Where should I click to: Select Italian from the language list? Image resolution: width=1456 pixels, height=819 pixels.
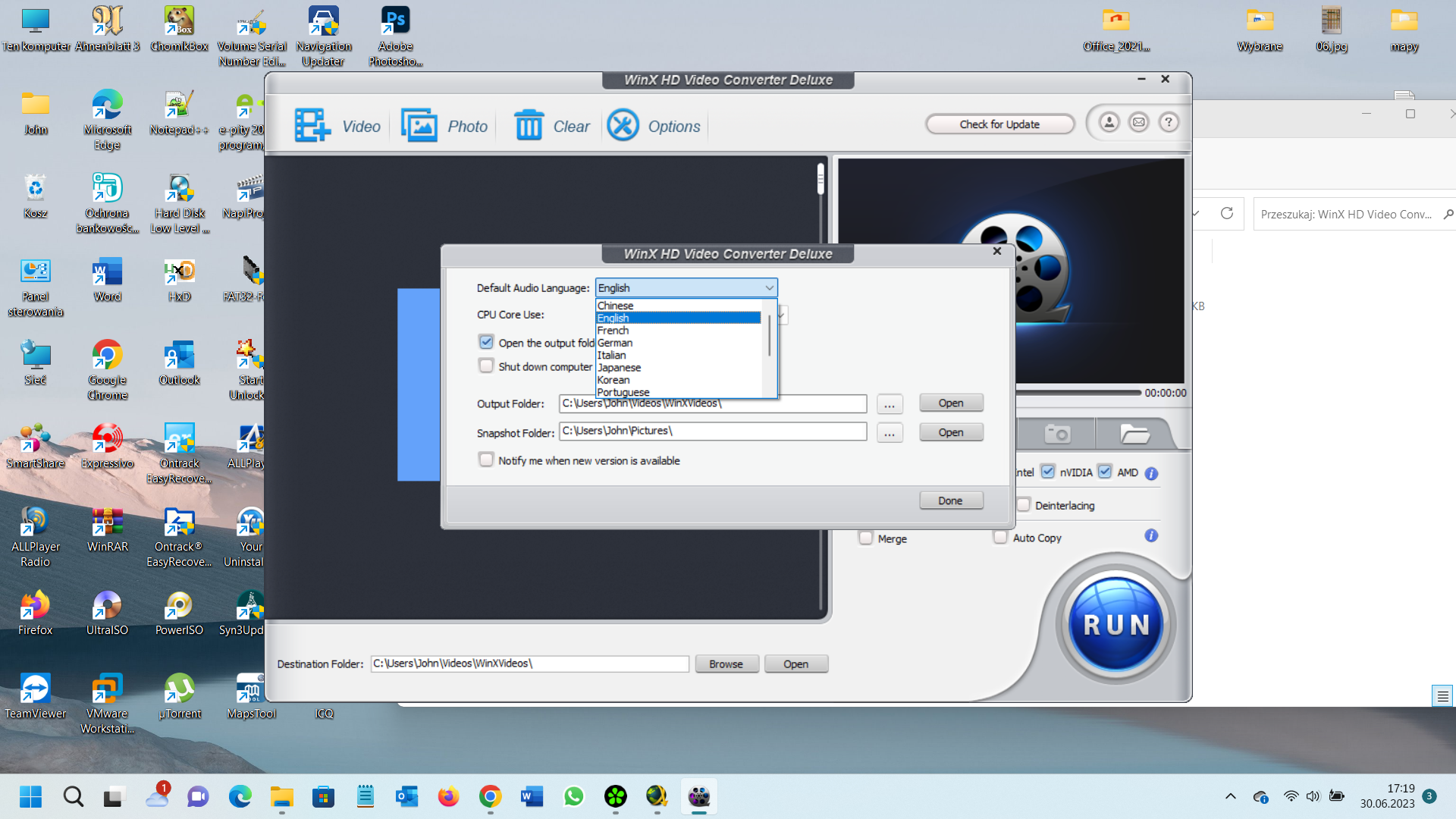(678, 355)
